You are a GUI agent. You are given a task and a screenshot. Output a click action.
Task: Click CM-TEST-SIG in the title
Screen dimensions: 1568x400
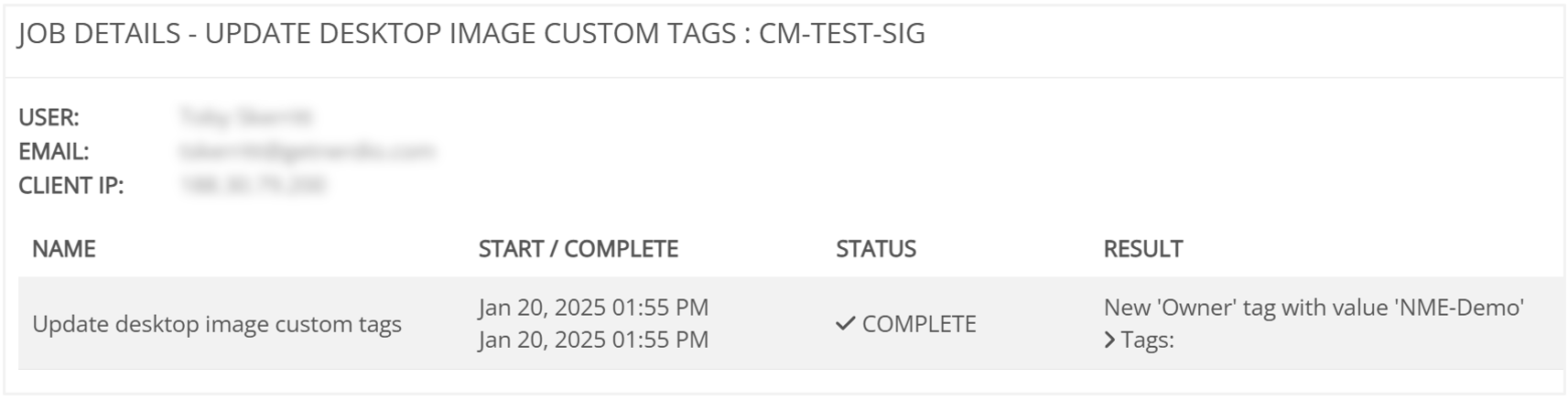click(841, 34)
